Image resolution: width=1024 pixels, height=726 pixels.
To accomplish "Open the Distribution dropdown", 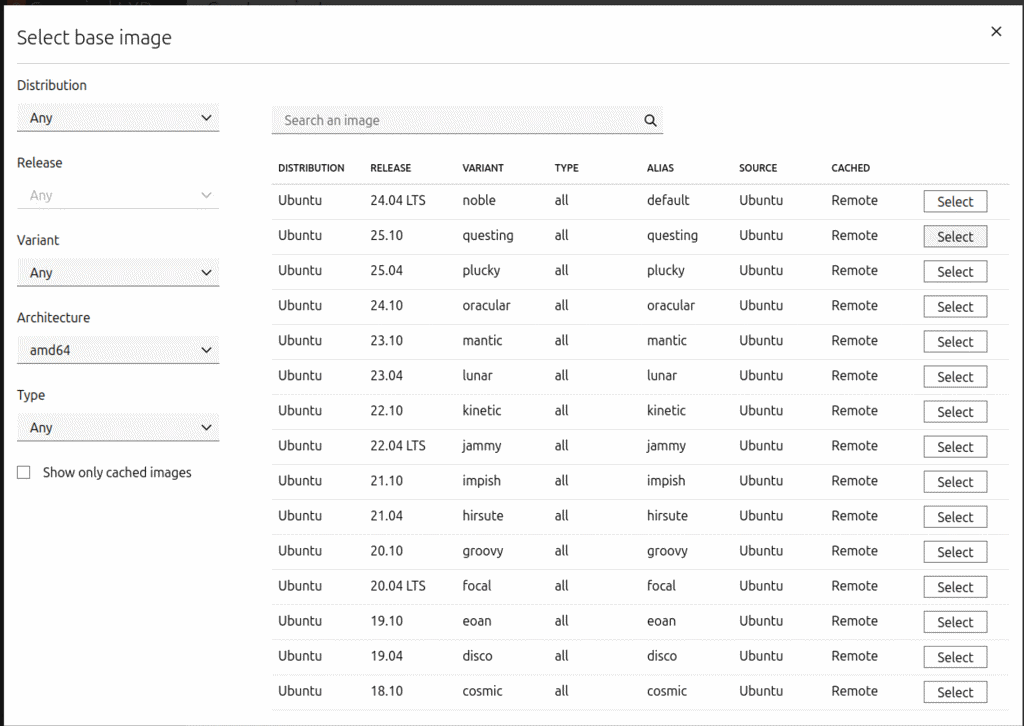I will click(x=118, y=118).
